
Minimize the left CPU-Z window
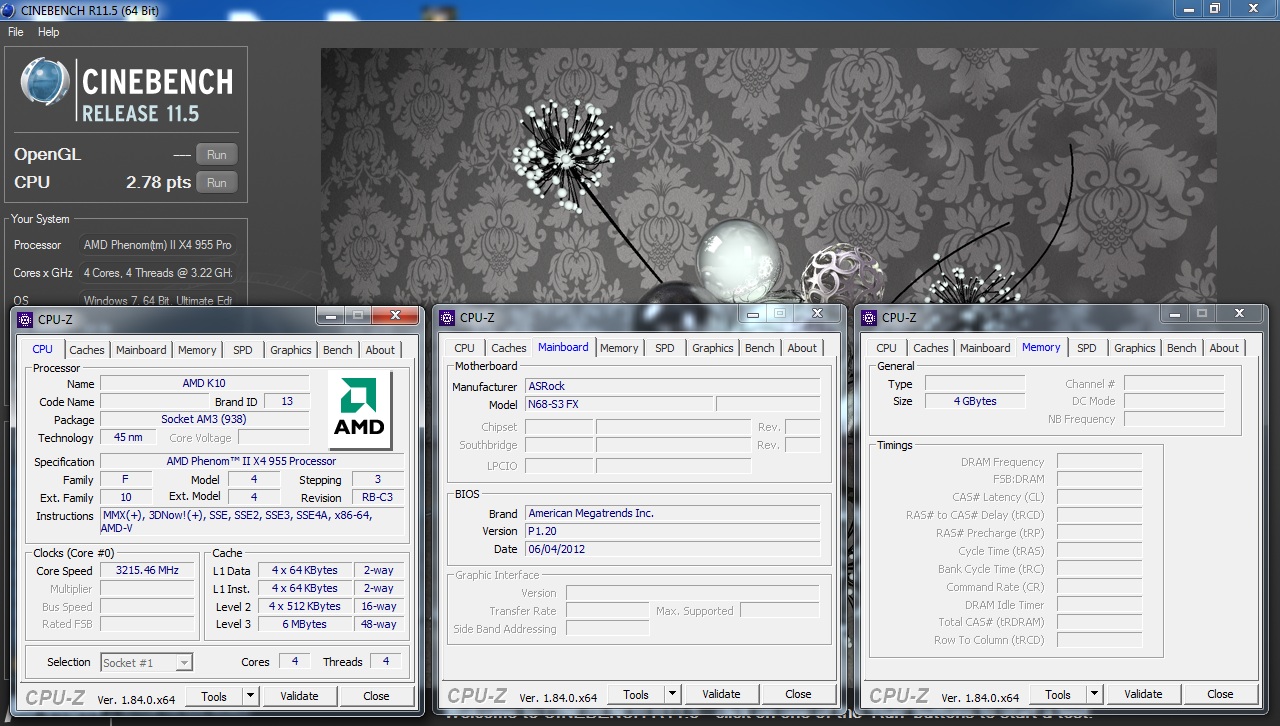coord(330,315)
